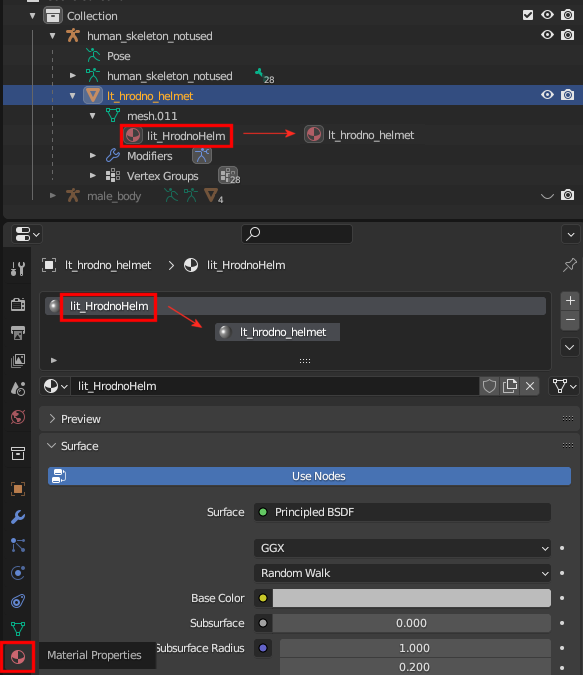Image resolution: width=583 pixels, height=675 pixels.
Task: Duplicate material with the new material icon
Action: (510, 386)
